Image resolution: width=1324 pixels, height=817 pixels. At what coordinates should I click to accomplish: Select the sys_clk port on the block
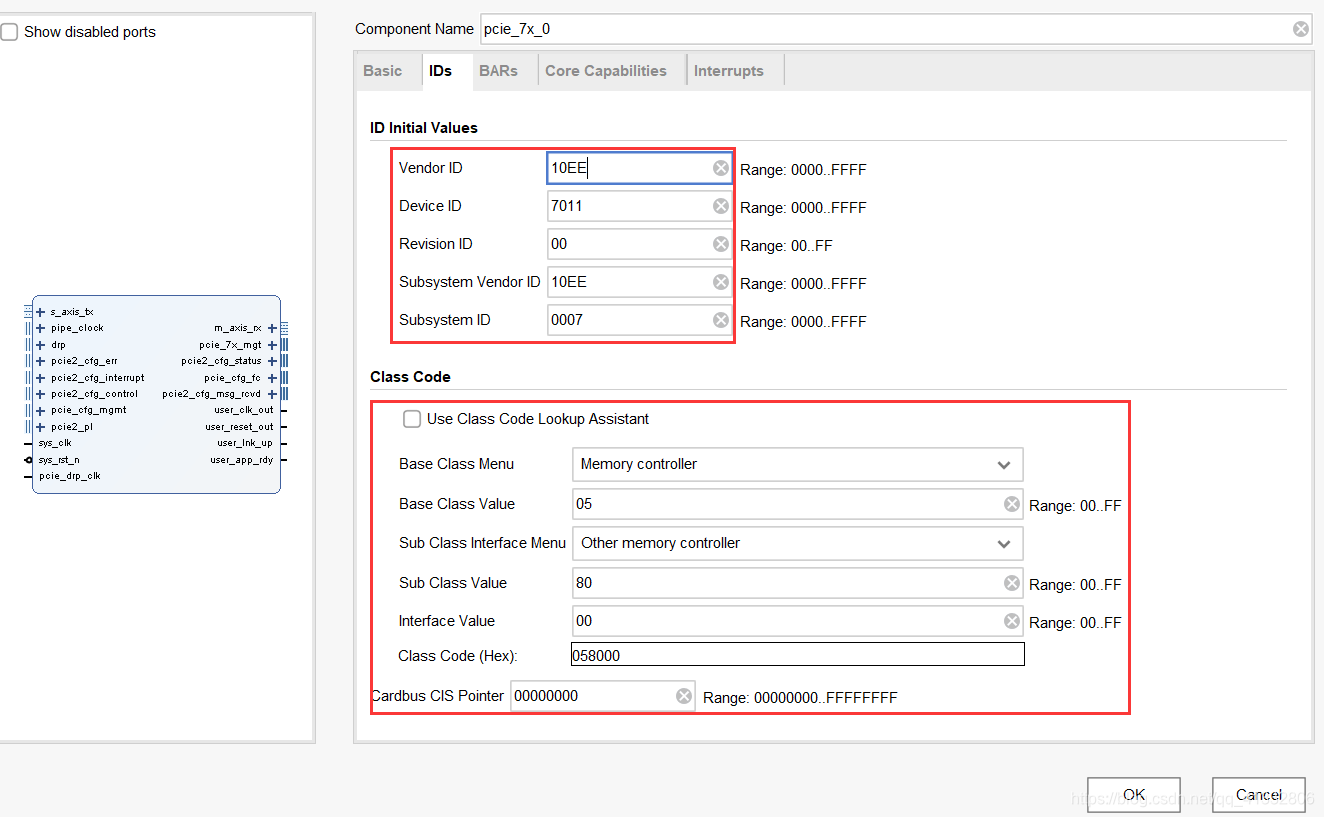pyautogui.click(x=55, y=443)
